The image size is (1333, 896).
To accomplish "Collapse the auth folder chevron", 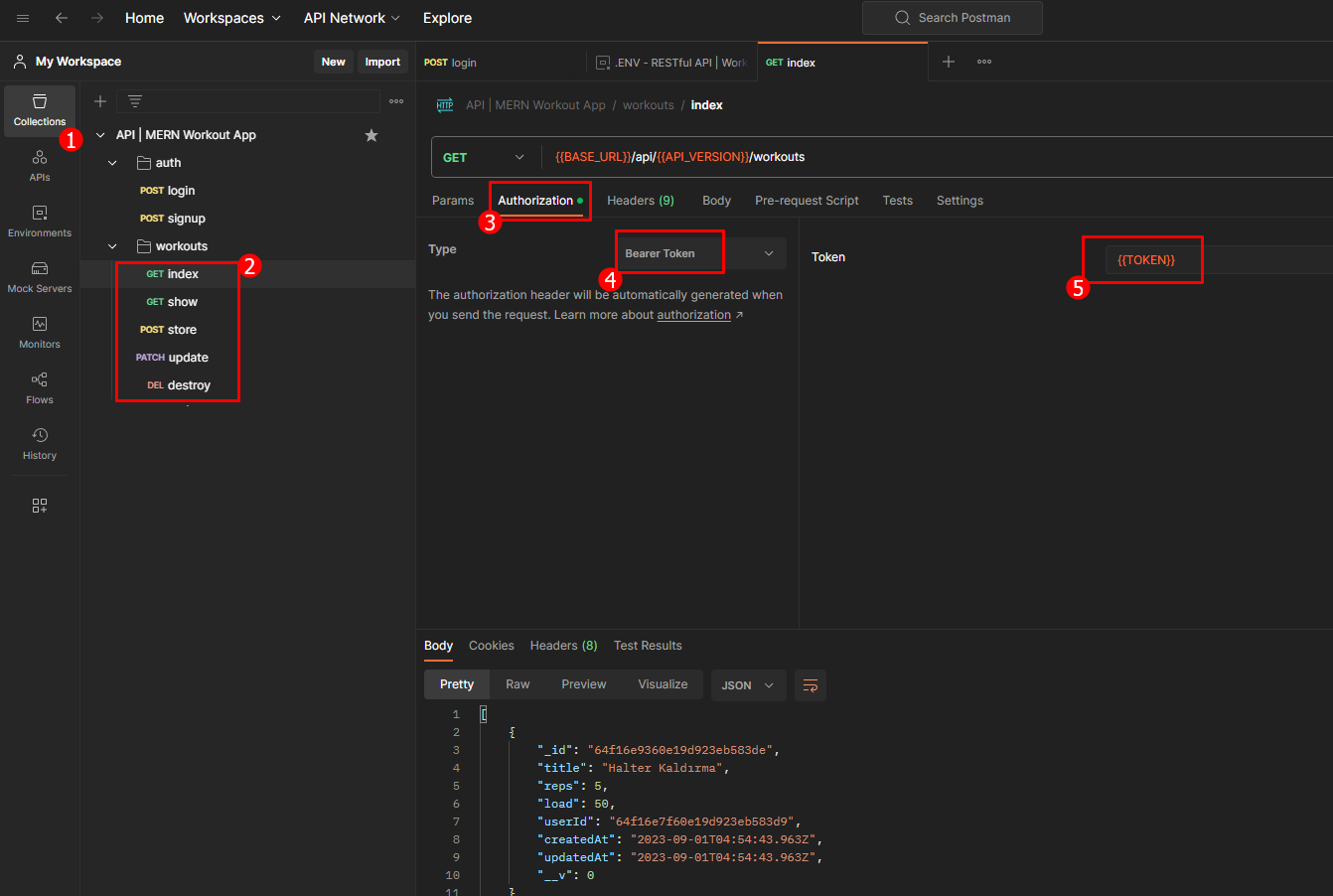I will pyautogui.click(x=112, y=163).
